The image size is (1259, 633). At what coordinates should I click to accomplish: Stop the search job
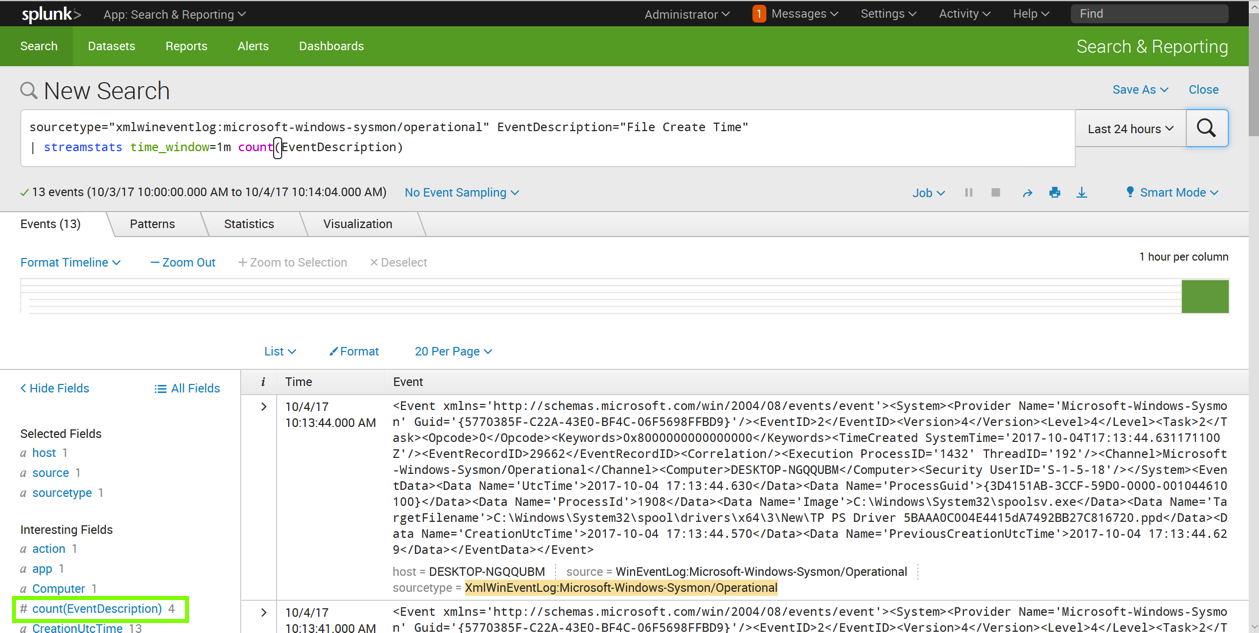[x=995, y=193]
